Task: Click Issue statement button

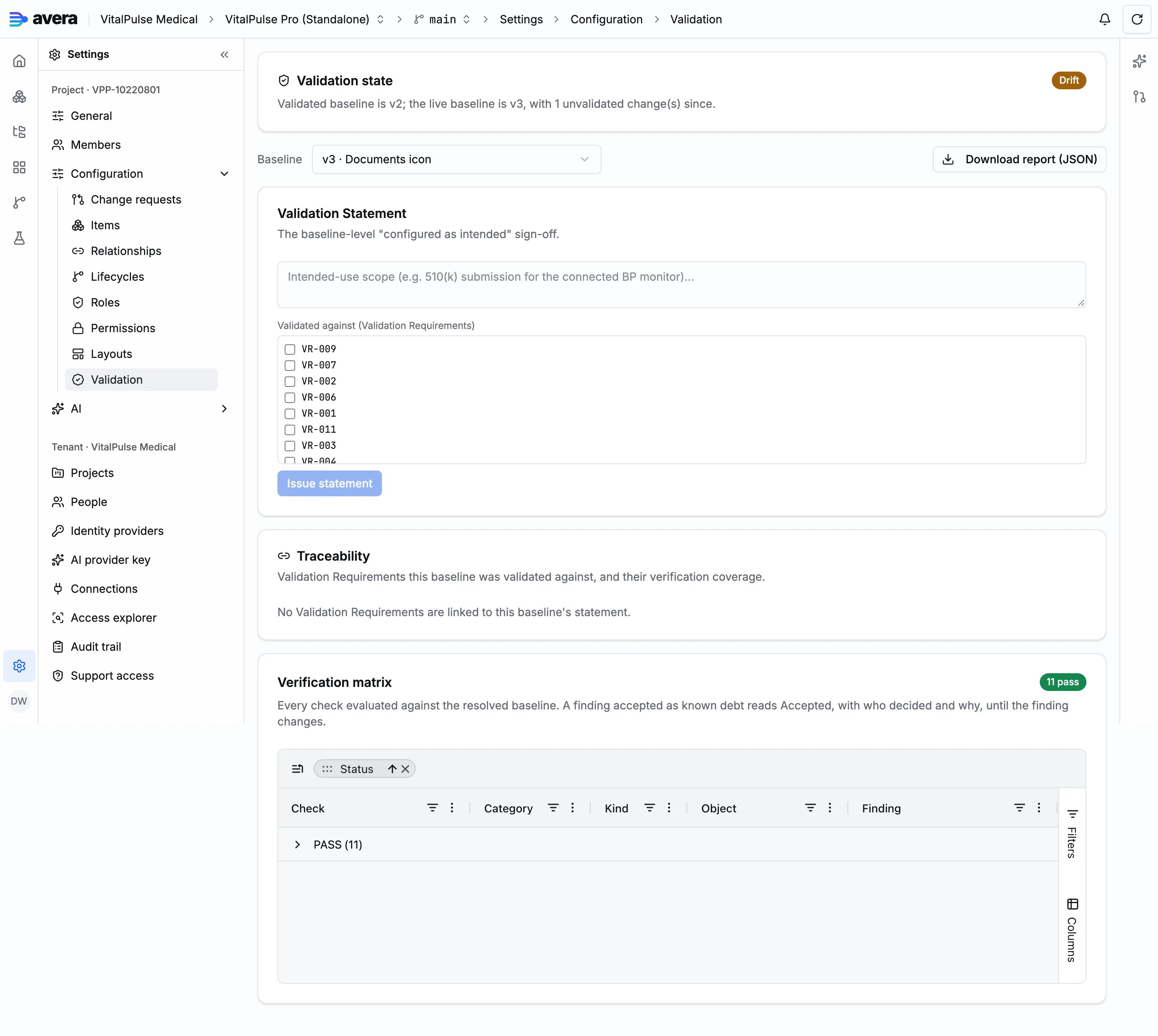Action: pos(329,483)
